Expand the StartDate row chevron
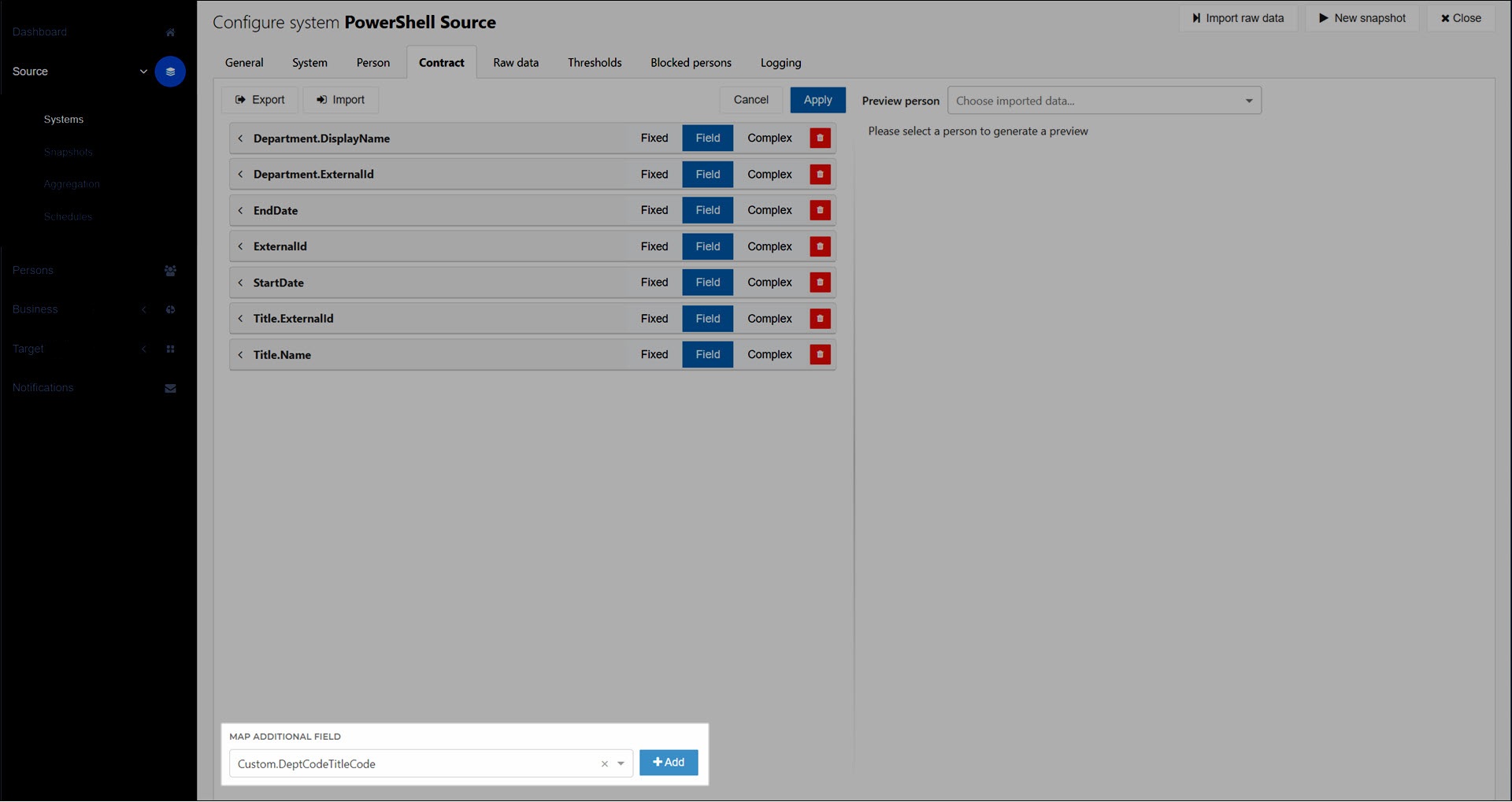The image size is (1512, 802). pos(240,283)
